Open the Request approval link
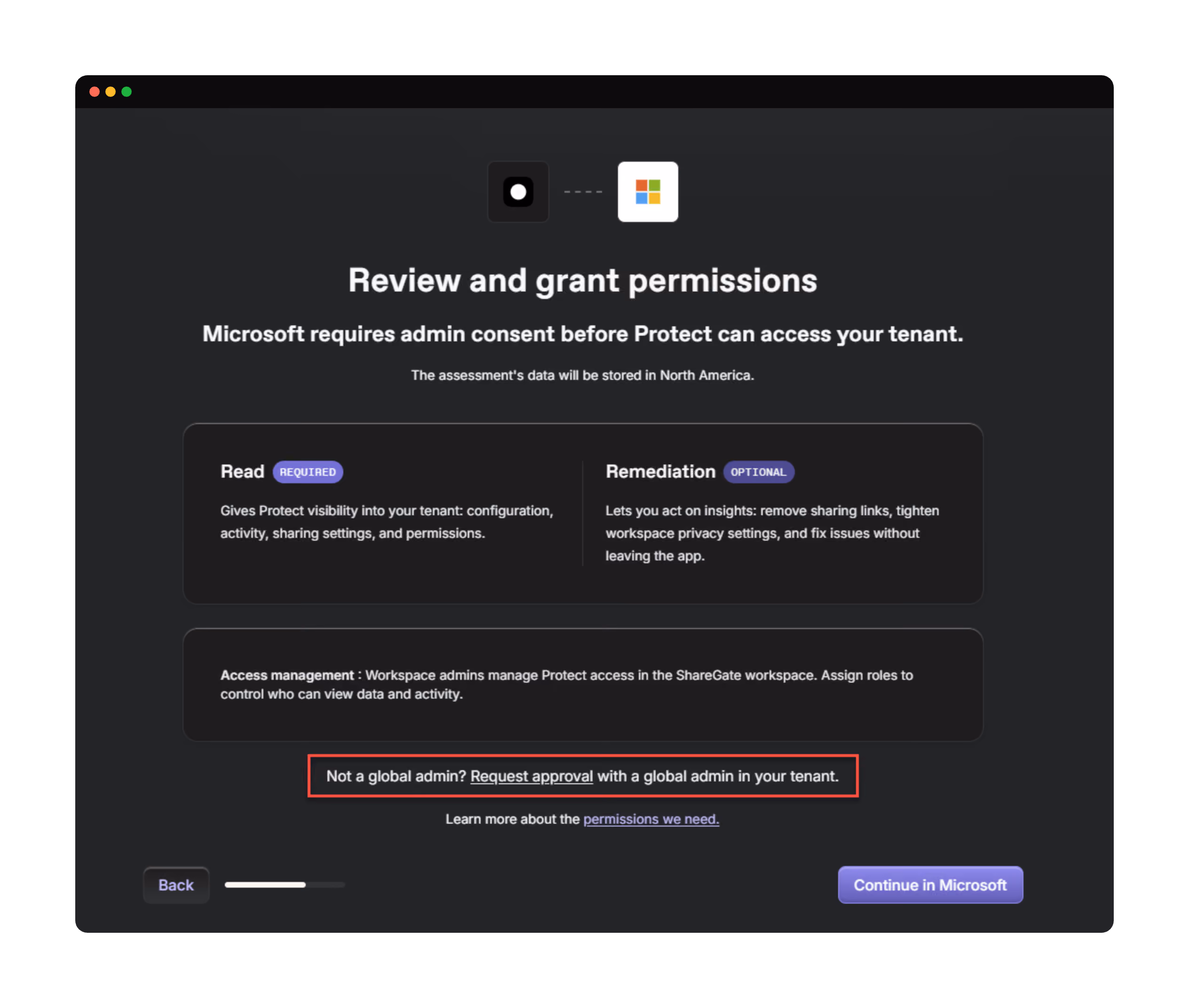Image resolution: width=1189 pixels, height=1008 pixels. point(531,777)
